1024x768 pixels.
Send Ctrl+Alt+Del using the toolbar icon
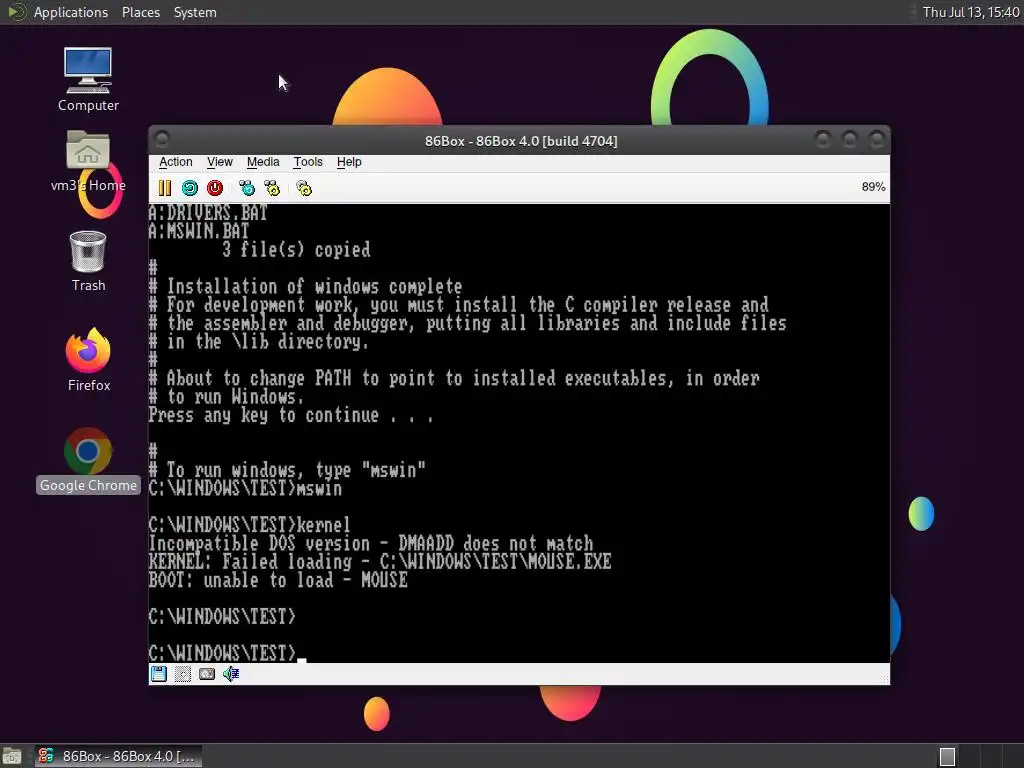click(x=247, y=188)
